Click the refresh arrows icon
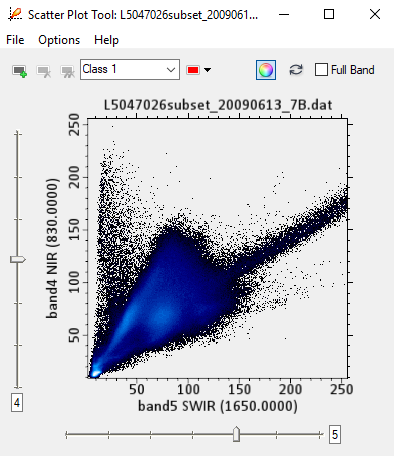Screen dimensions: 394x456 296,70
